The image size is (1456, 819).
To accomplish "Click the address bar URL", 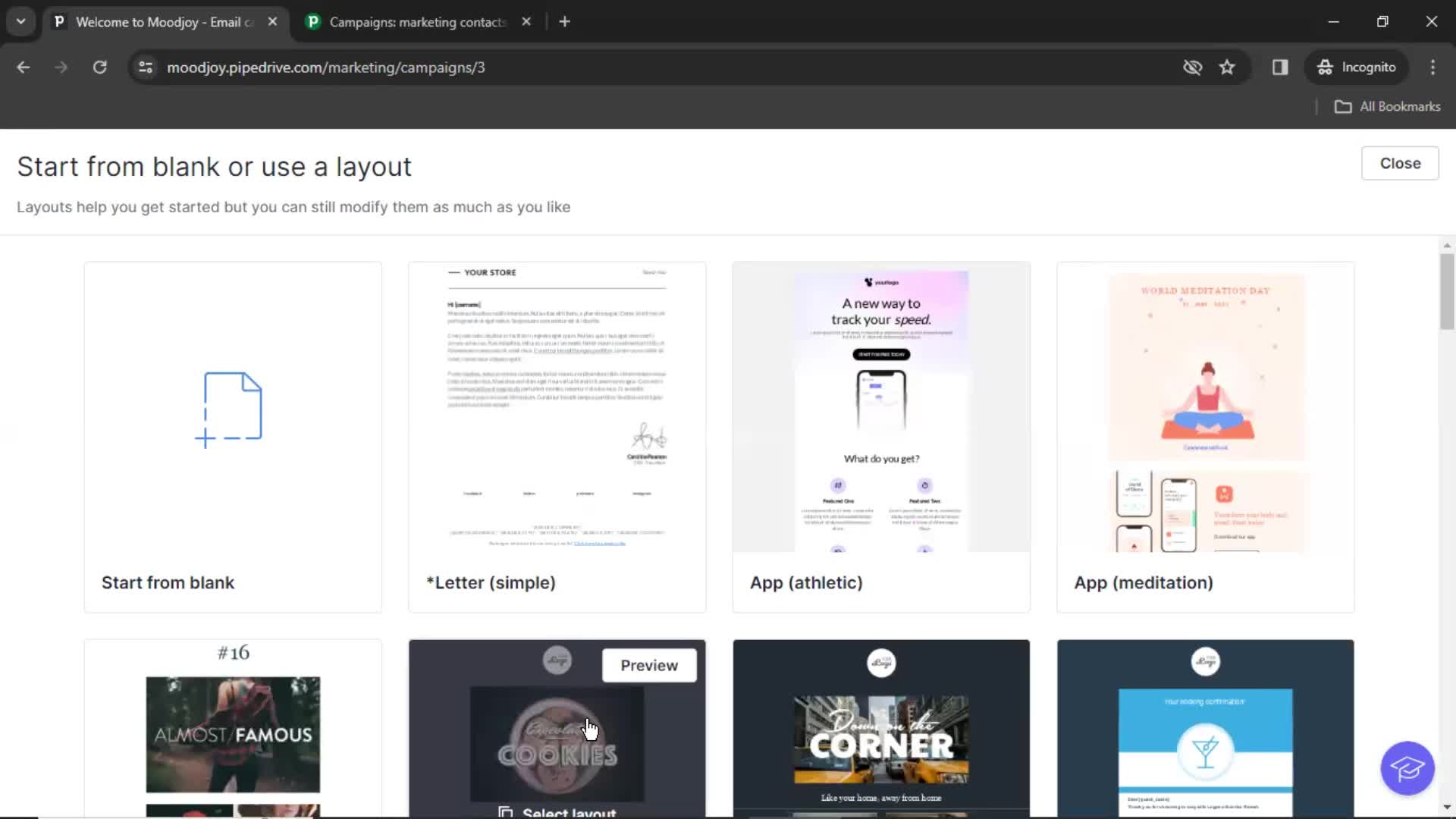I will (326, 67).
